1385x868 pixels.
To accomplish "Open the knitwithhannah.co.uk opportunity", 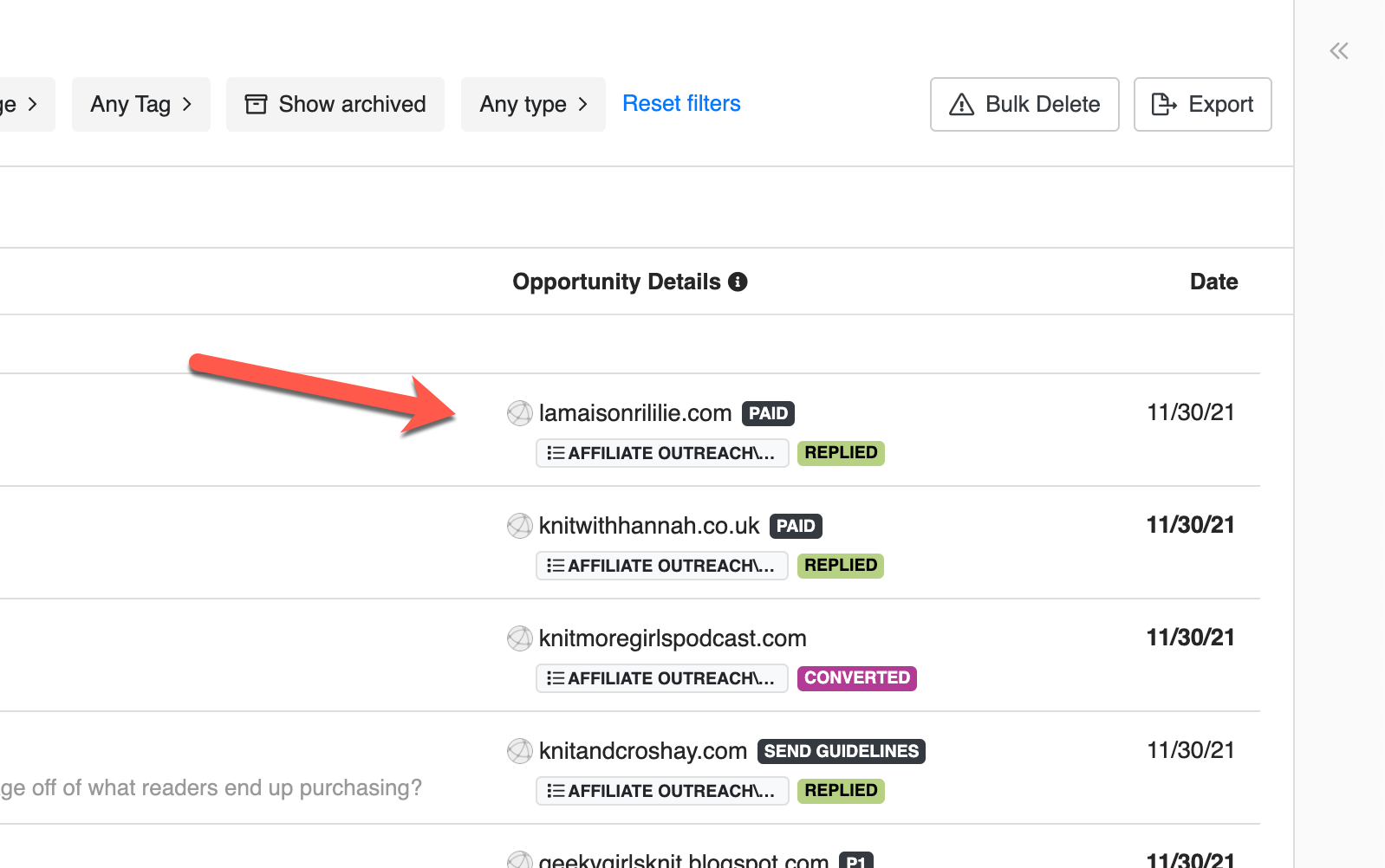I will [648, 526].
